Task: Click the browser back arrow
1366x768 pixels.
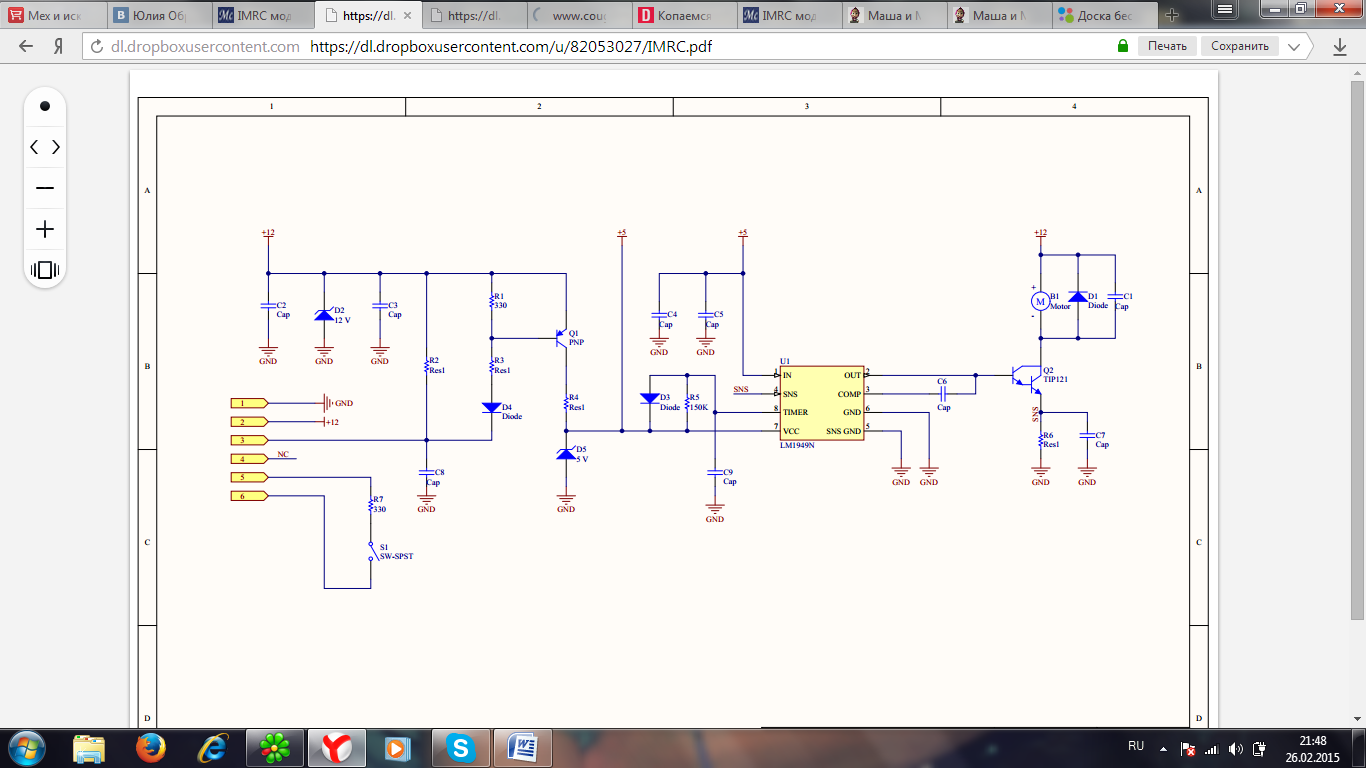Action: tap(26, 46)
